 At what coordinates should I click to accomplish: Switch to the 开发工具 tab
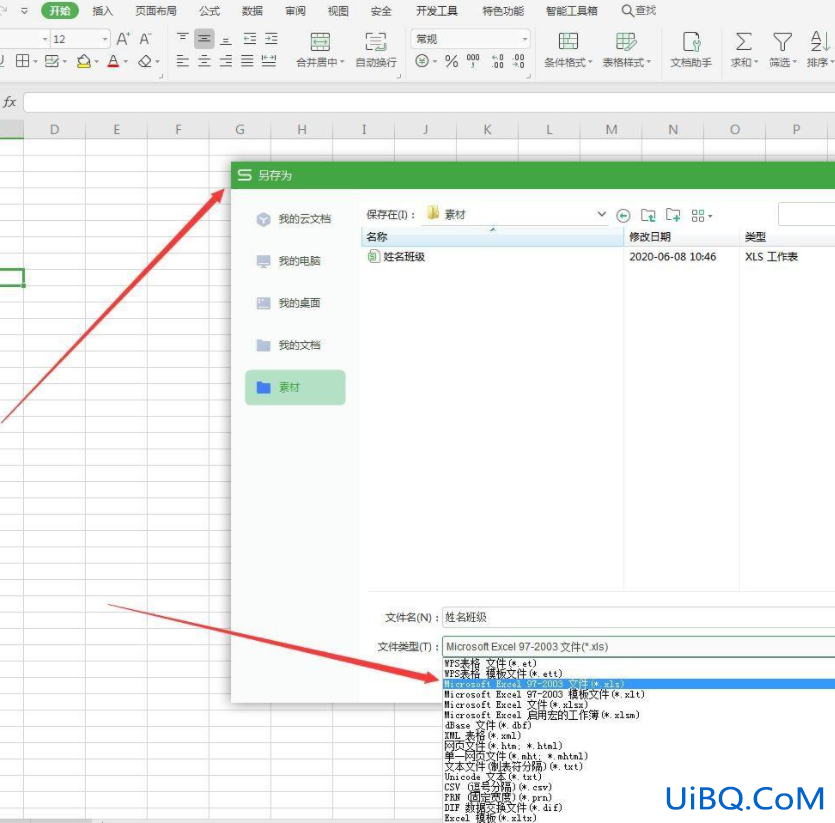pyautogui.click(x=437, y=11)
